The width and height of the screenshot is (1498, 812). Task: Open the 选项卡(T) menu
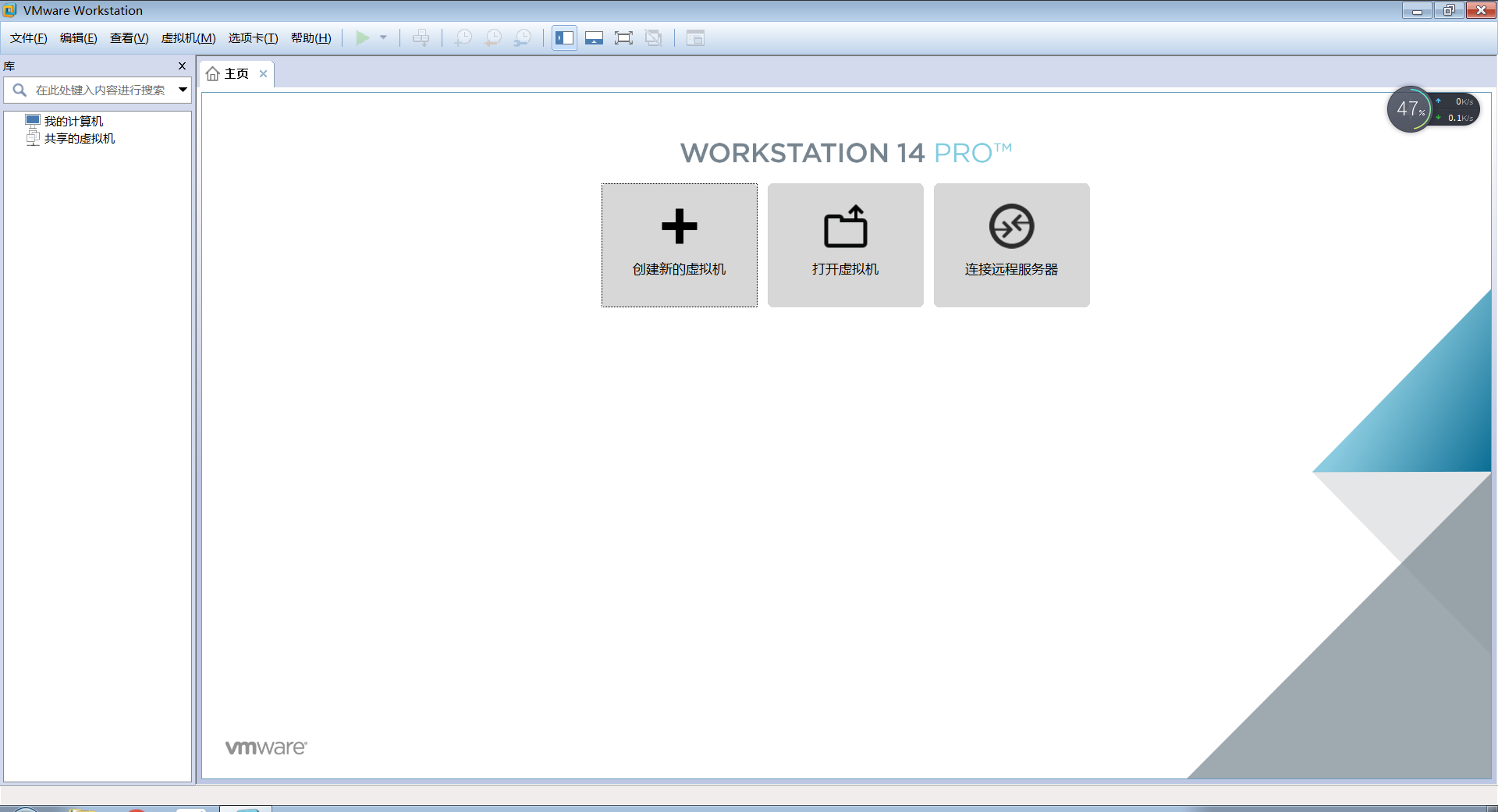point(253,38)
